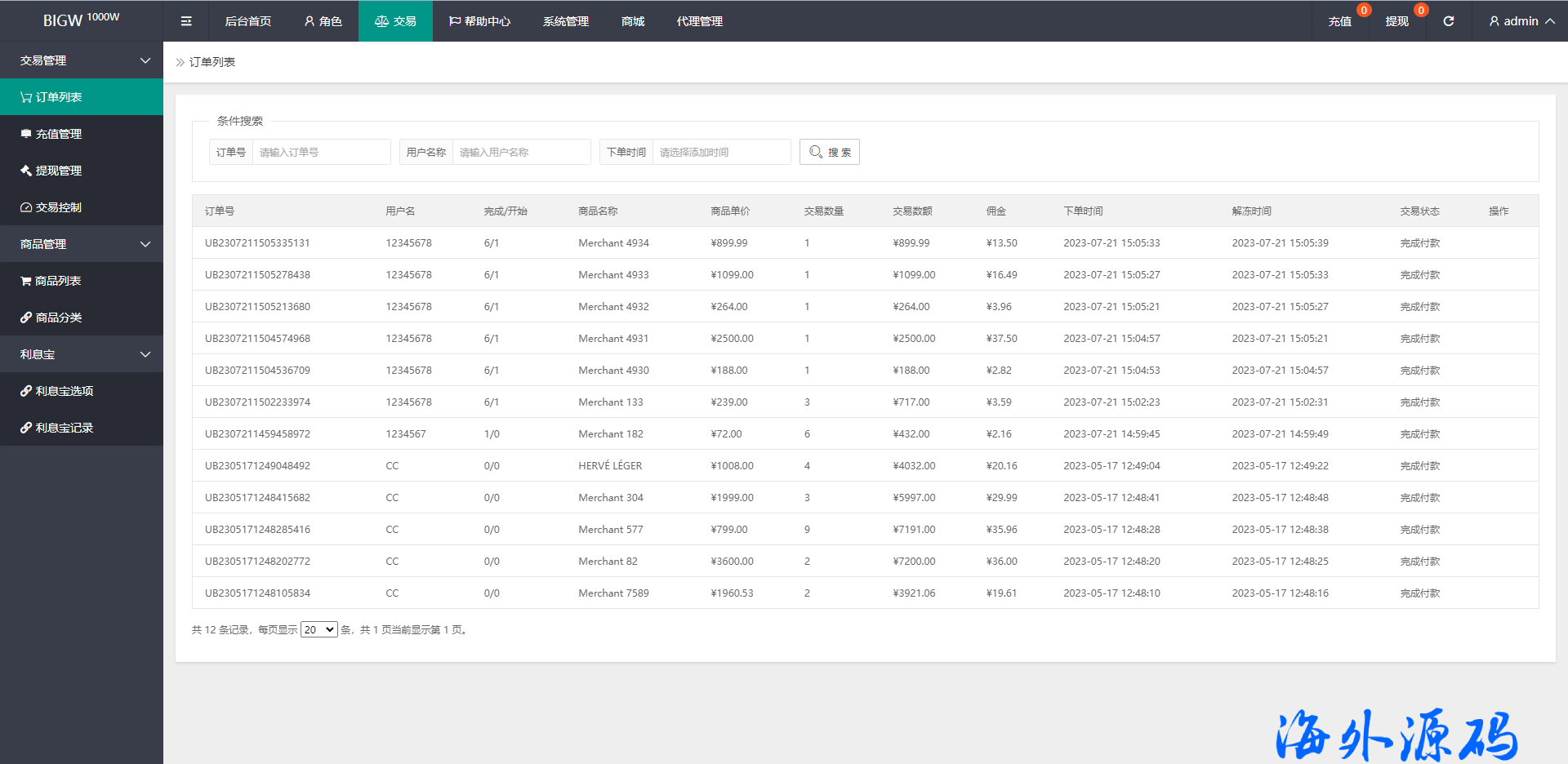The width and height of the screenshot is (1568, 764).
Task: Open 交易控制 in sidebar
Action: click(58, 207)
